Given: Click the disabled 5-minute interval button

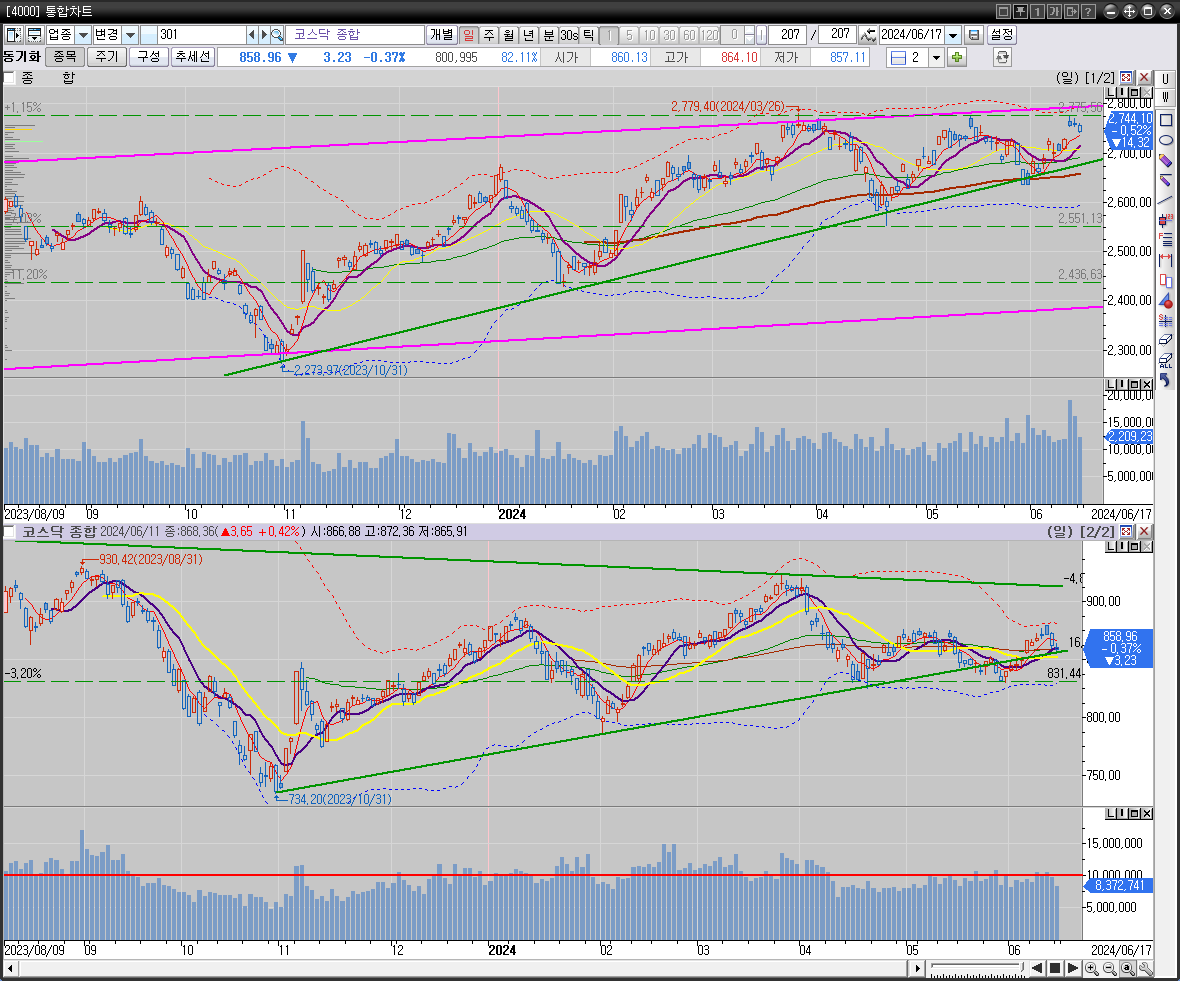Looking at the screenshot, I should pos(629,35).
